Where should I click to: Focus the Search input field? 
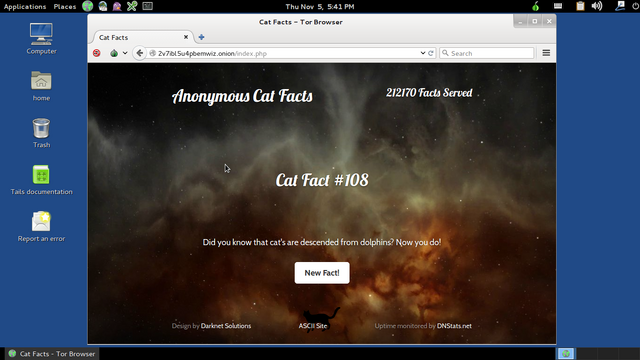coord(487,53)
